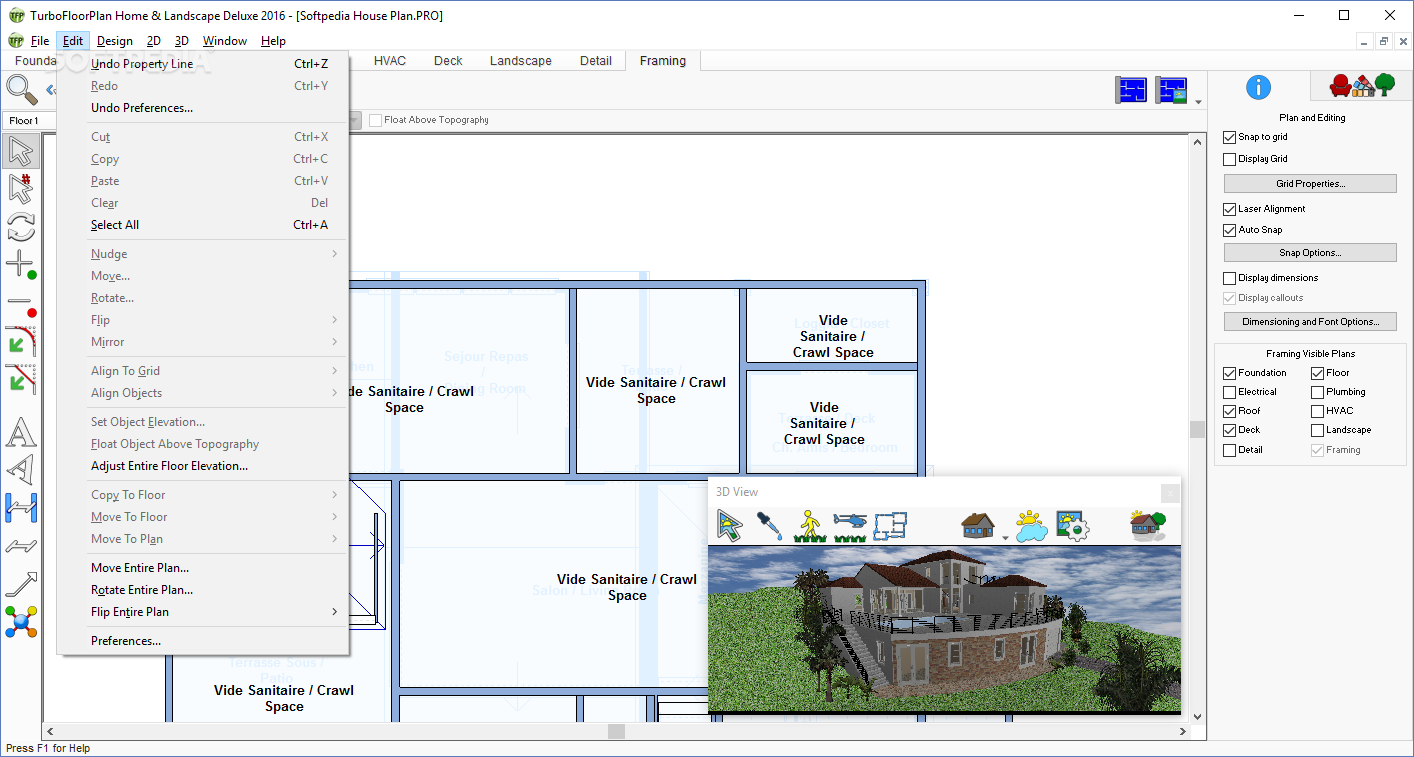This screenshot has height=757, width=1414.
Task: Choose the callout arrow tool
Action: pos(20,583)
